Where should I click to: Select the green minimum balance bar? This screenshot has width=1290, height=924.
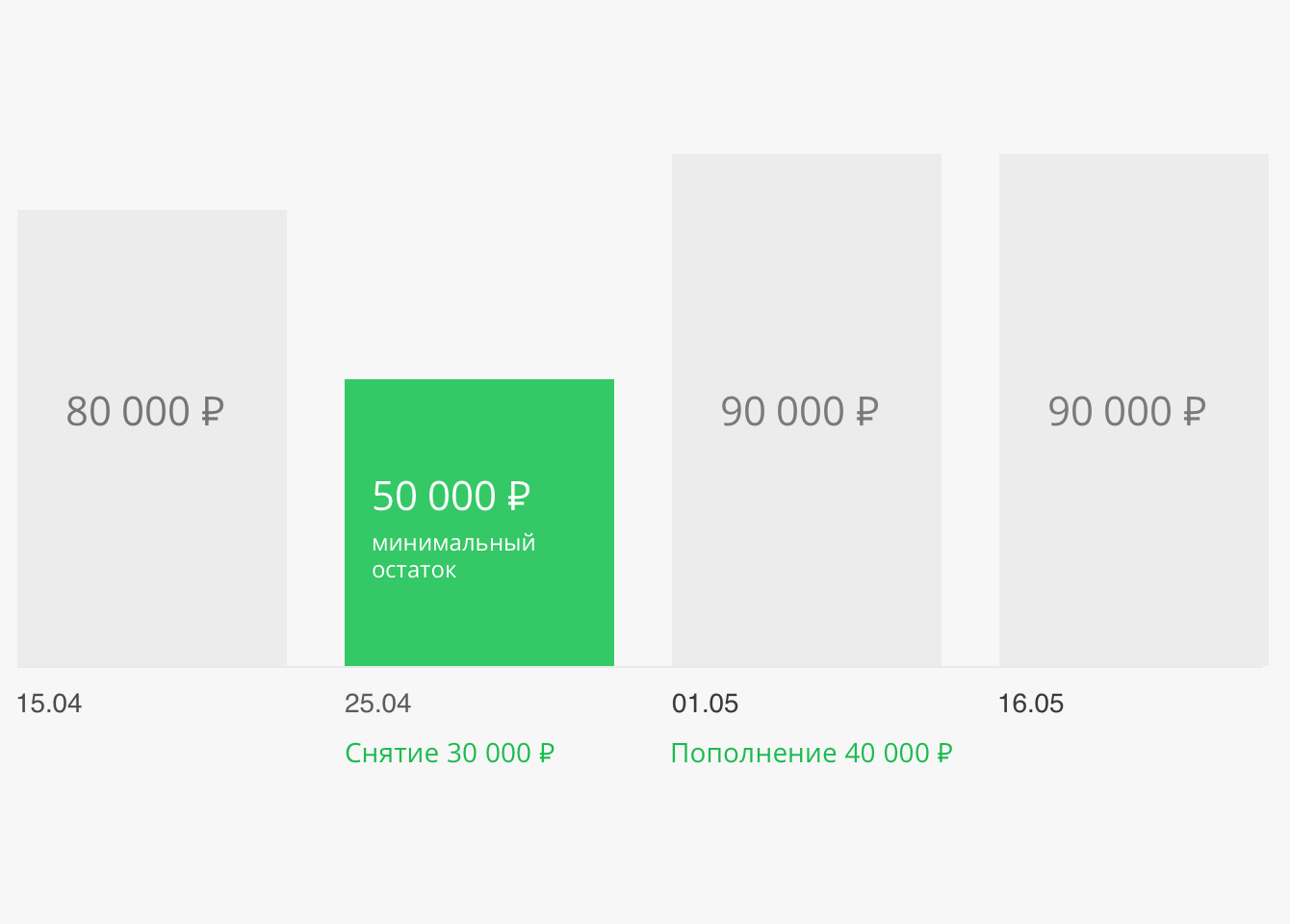click(479, 523)
